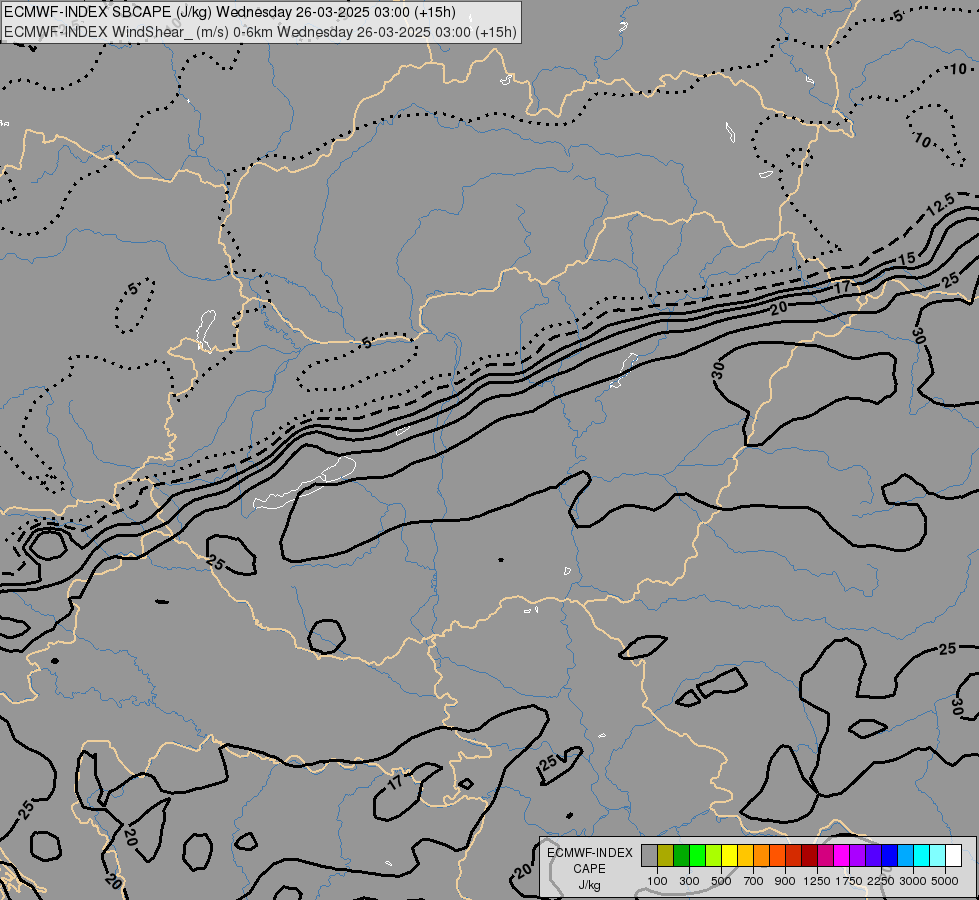Screen dimensions: 979x900
Task: Pick the yellow-green legend swatch
Action: pos(714,855)
